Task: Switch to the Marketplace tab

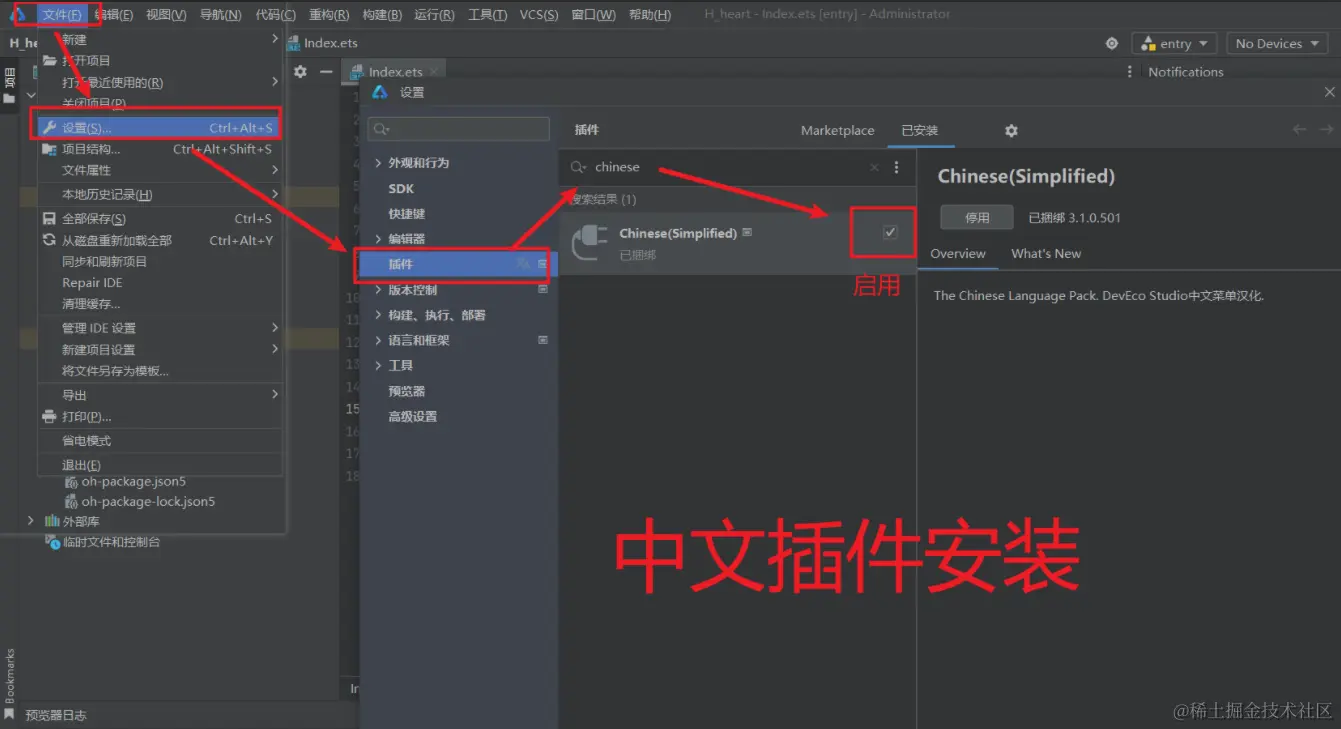Action: tap(838, 131)
